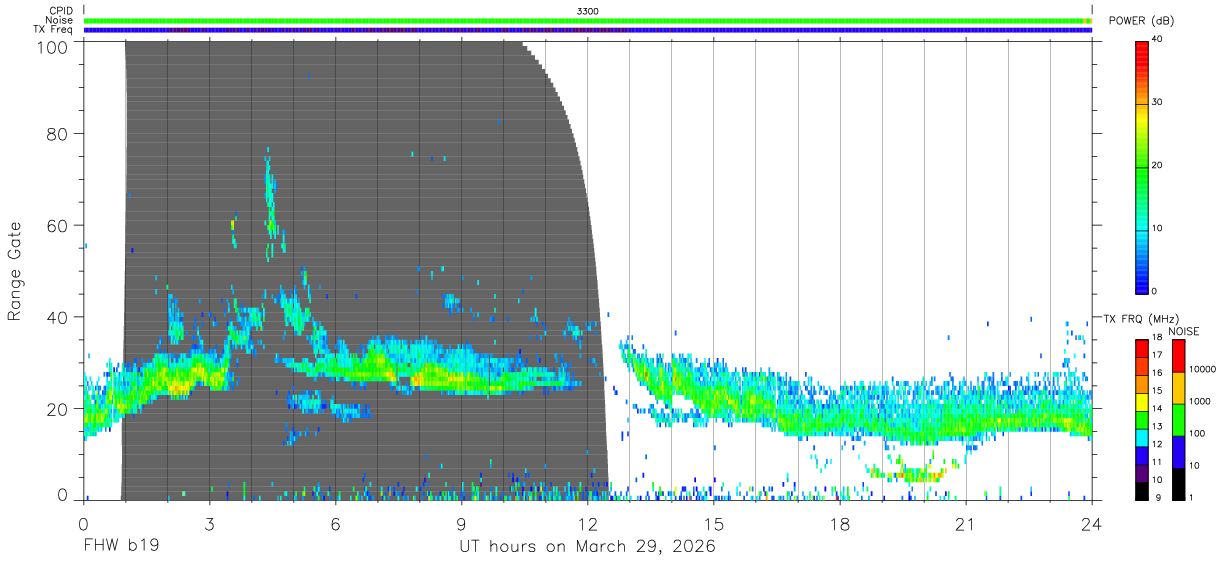
Task: Click the 40 tick label on Range Gate axis
Action: pyautogui.click(x=58, y=317)
